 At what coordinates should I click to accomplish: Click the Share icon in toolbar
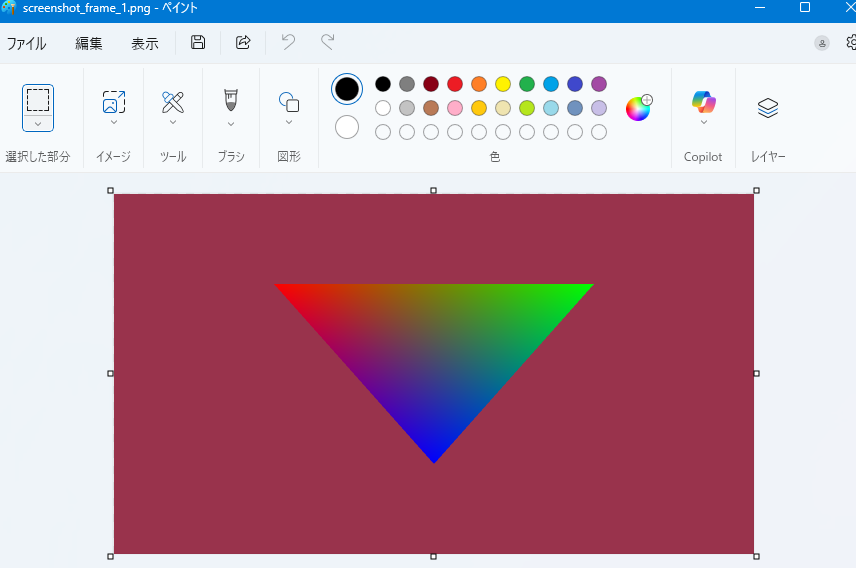[243, 42]
